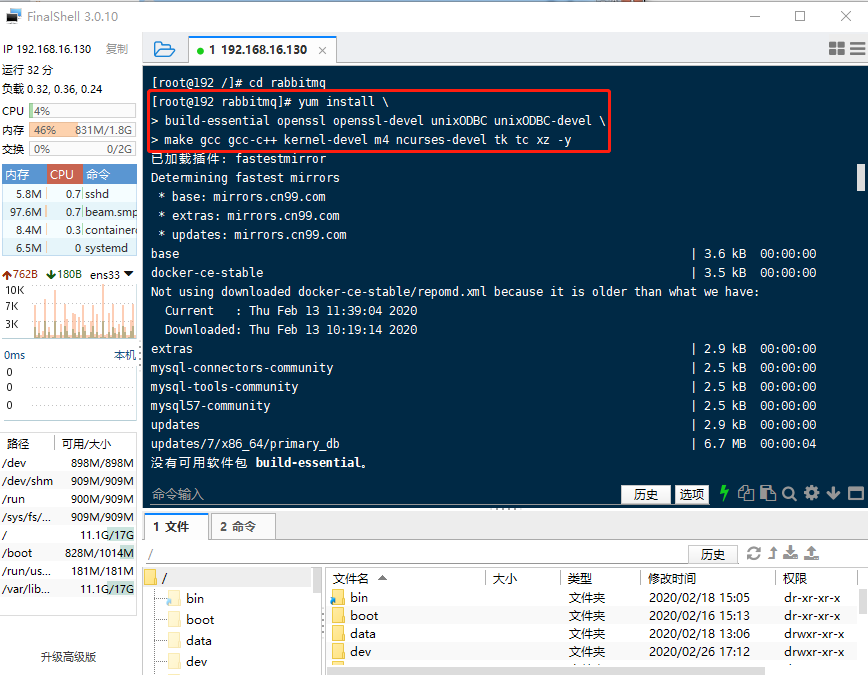The image size is (868, 675).
Task: Click the 本机 ping source label
Action: [125, 355]
